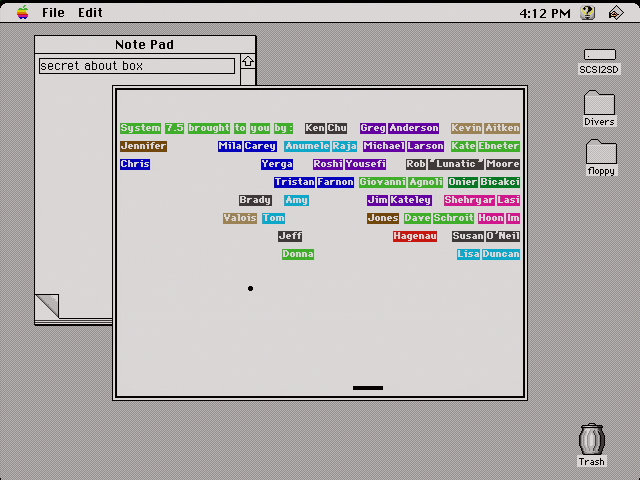This screenshot has height=480, width=640.
Task: Select the Trash icon
Action: (x=591, y=439)
